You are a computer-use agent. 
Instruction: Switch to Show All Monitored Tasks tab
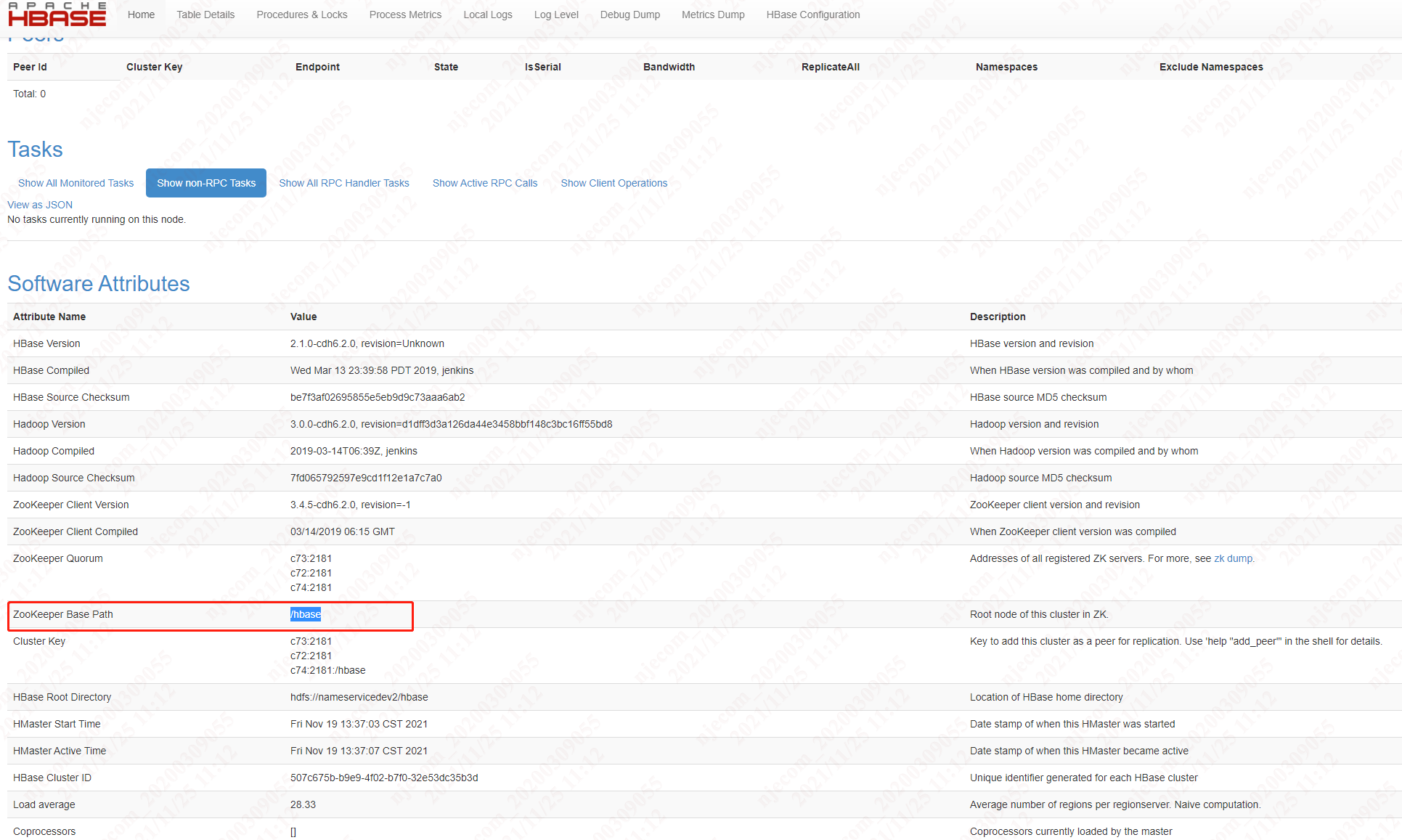coord(76,183)
